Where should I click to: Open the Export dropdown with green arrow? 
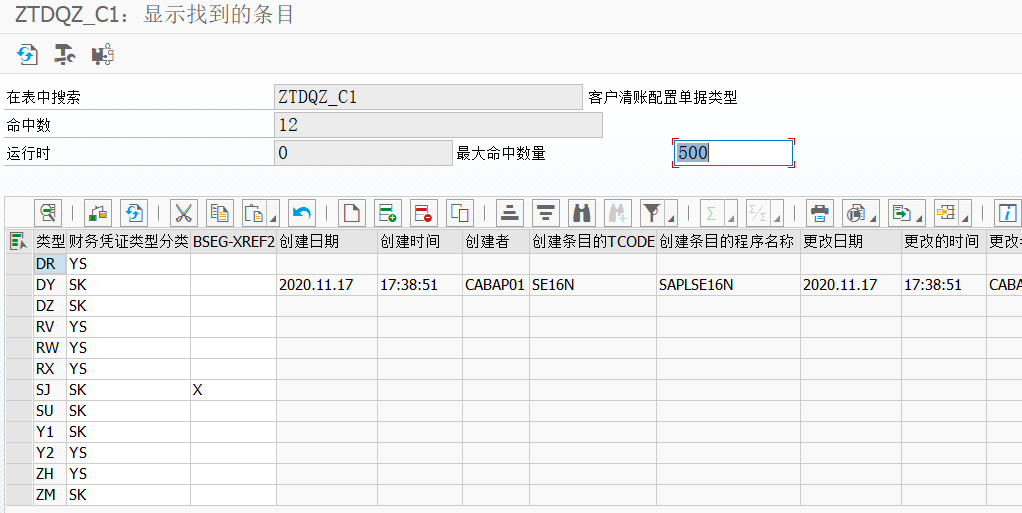(x=907, y=213)
